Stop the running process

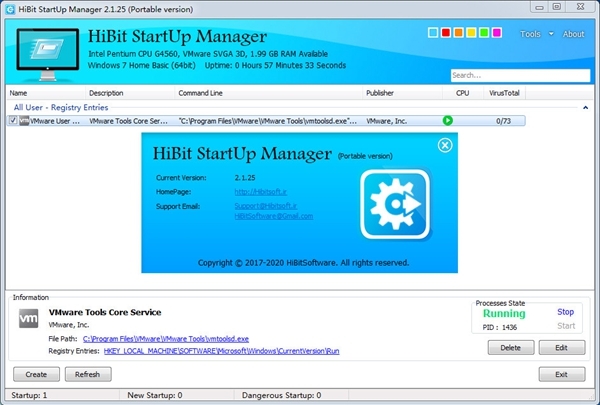tap(565, 312)
